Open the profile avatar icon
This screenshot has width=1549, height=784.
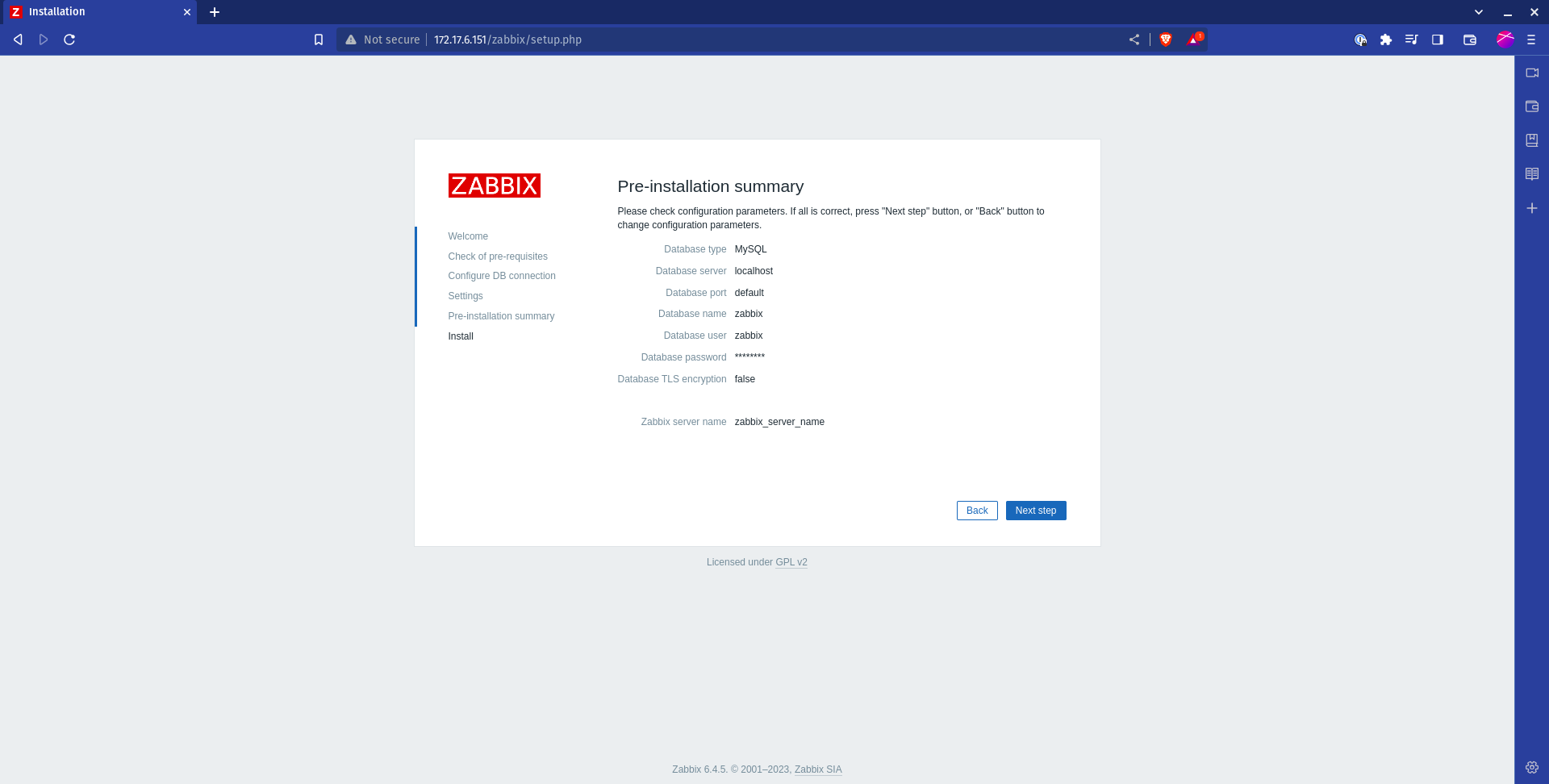coord(1505,40)
